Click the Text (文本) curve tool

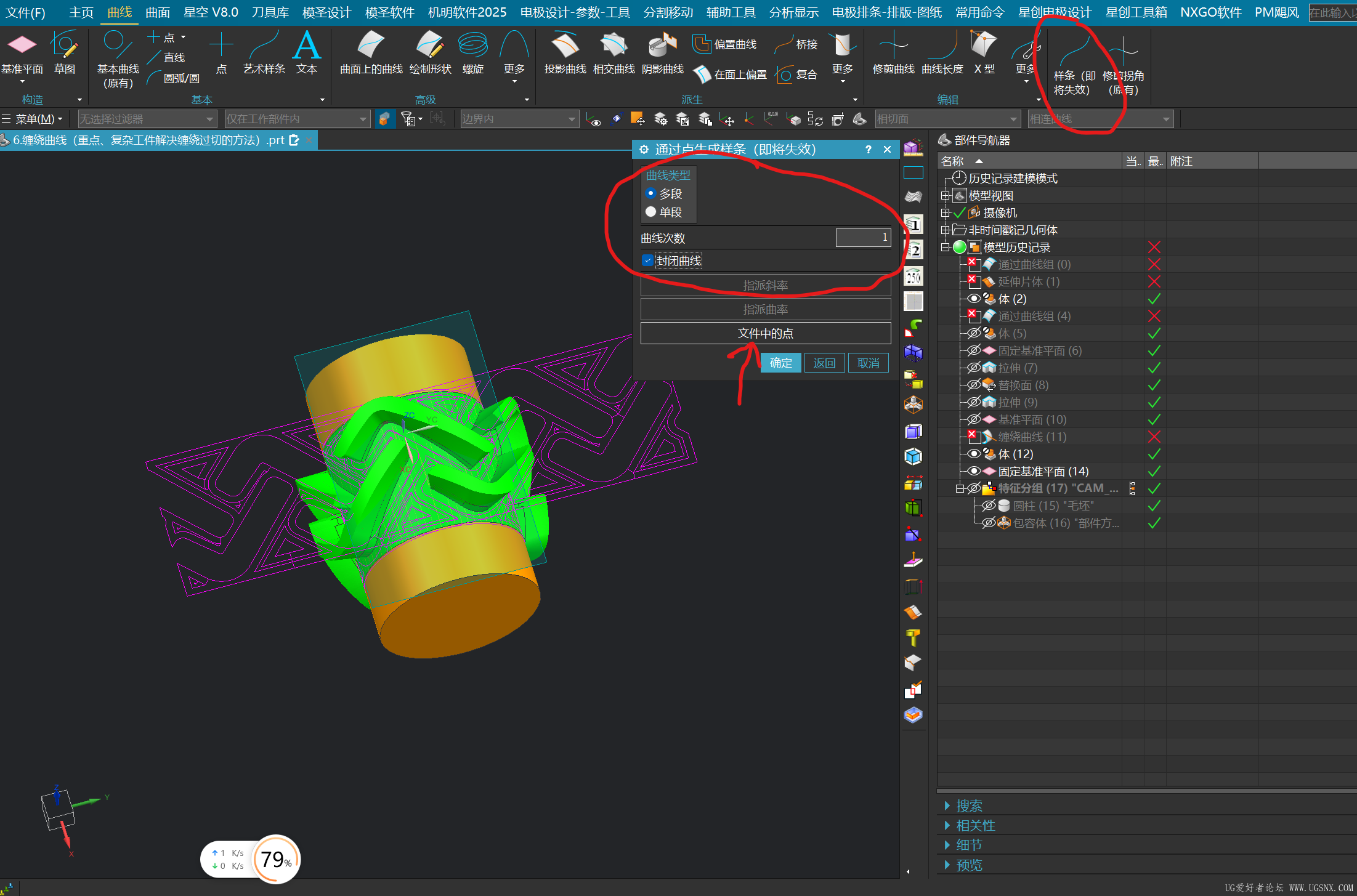306,47
